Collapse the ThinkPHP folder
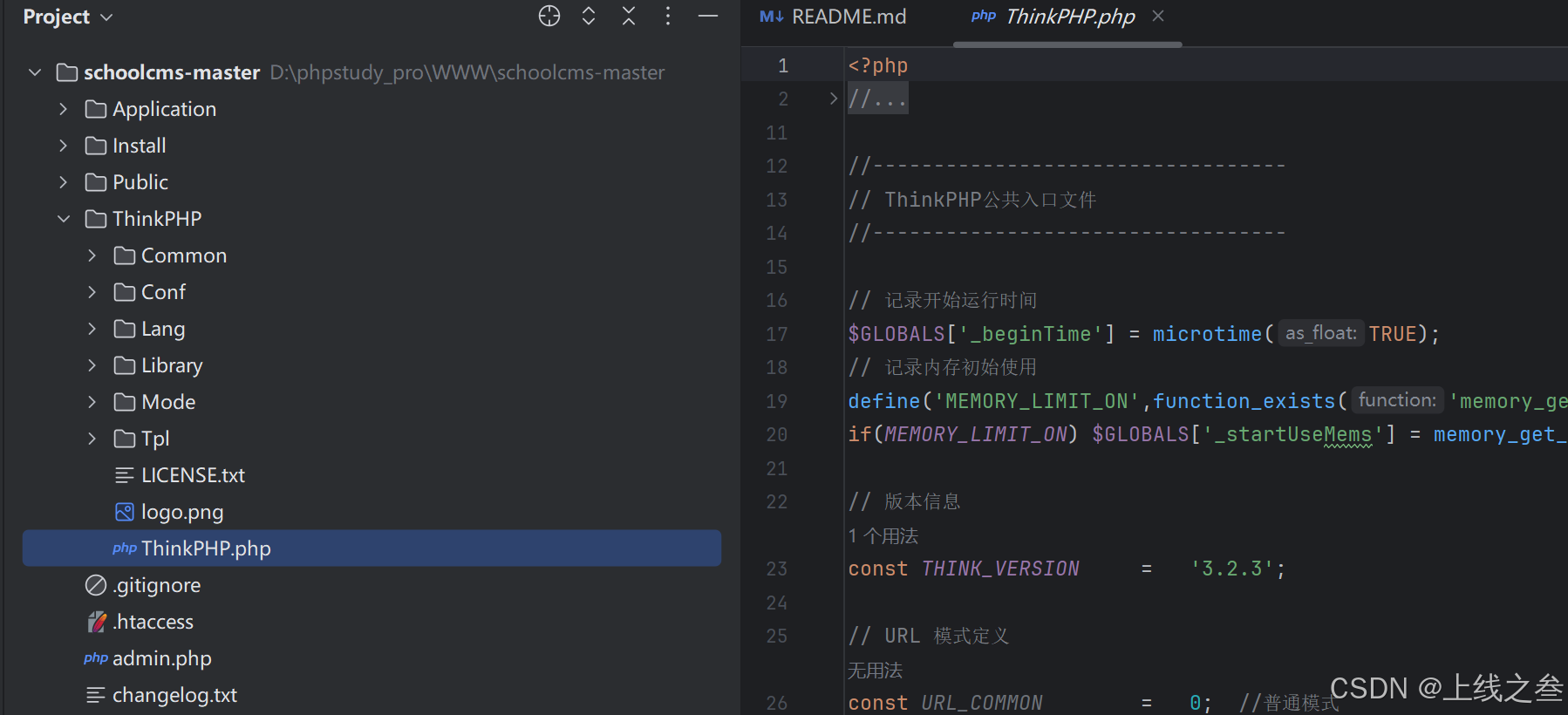Viewport: 1568px width, 715px height. click(63, 219)
